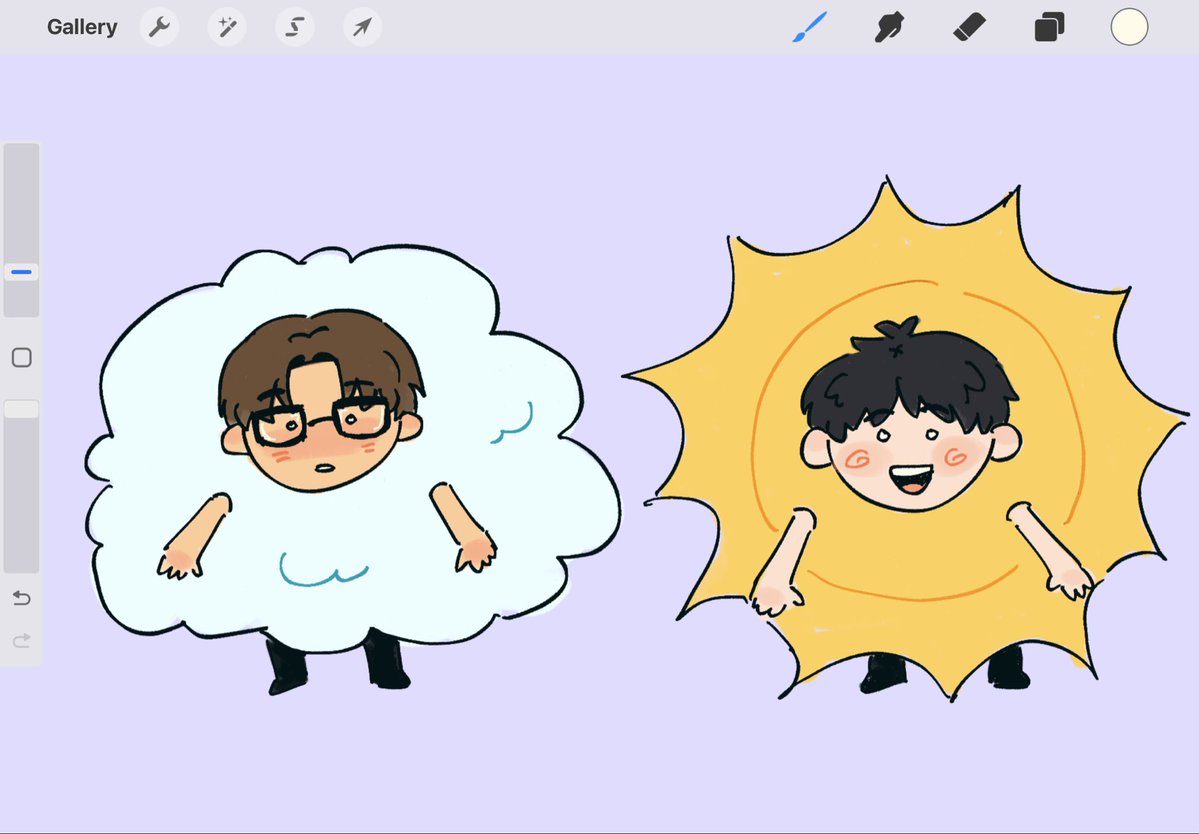Open the active color picker
Image resolution: width=1199 pixels, height=834 pixels.
pyautogui.click(x=1128, y=27)
